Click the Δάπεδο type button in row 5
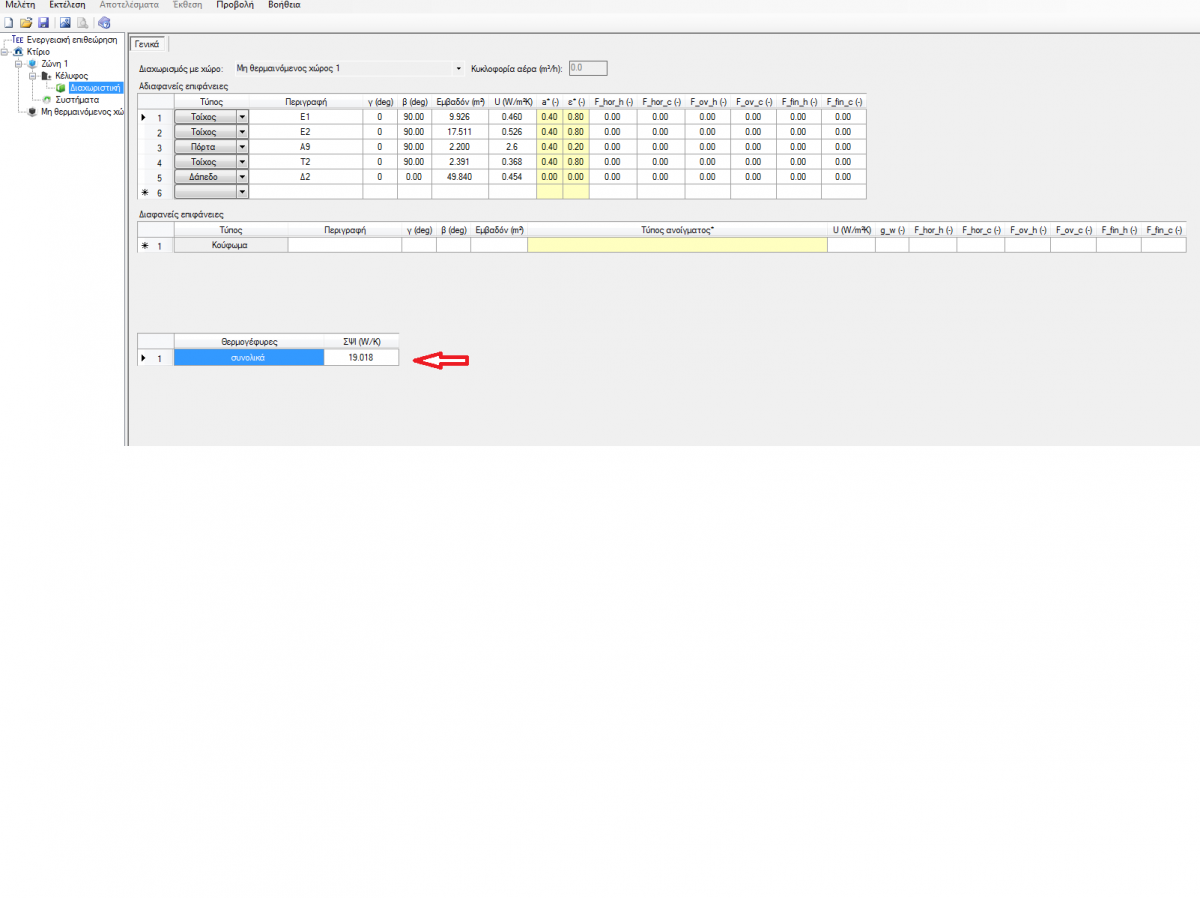The width and height of the screenshot is (1200, 898). point(205,177)
